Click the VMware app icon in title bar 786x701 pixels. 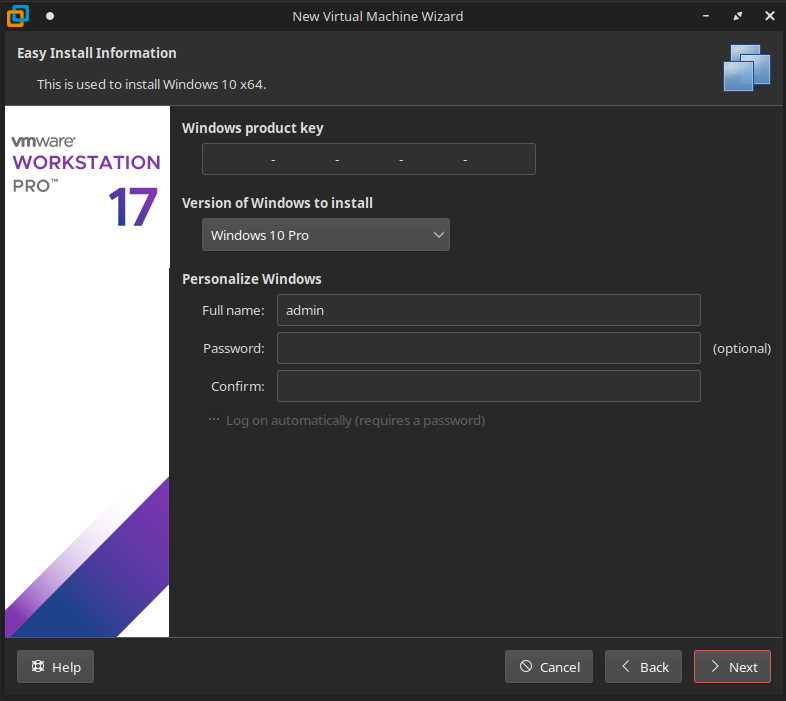(x=18, y=16)
